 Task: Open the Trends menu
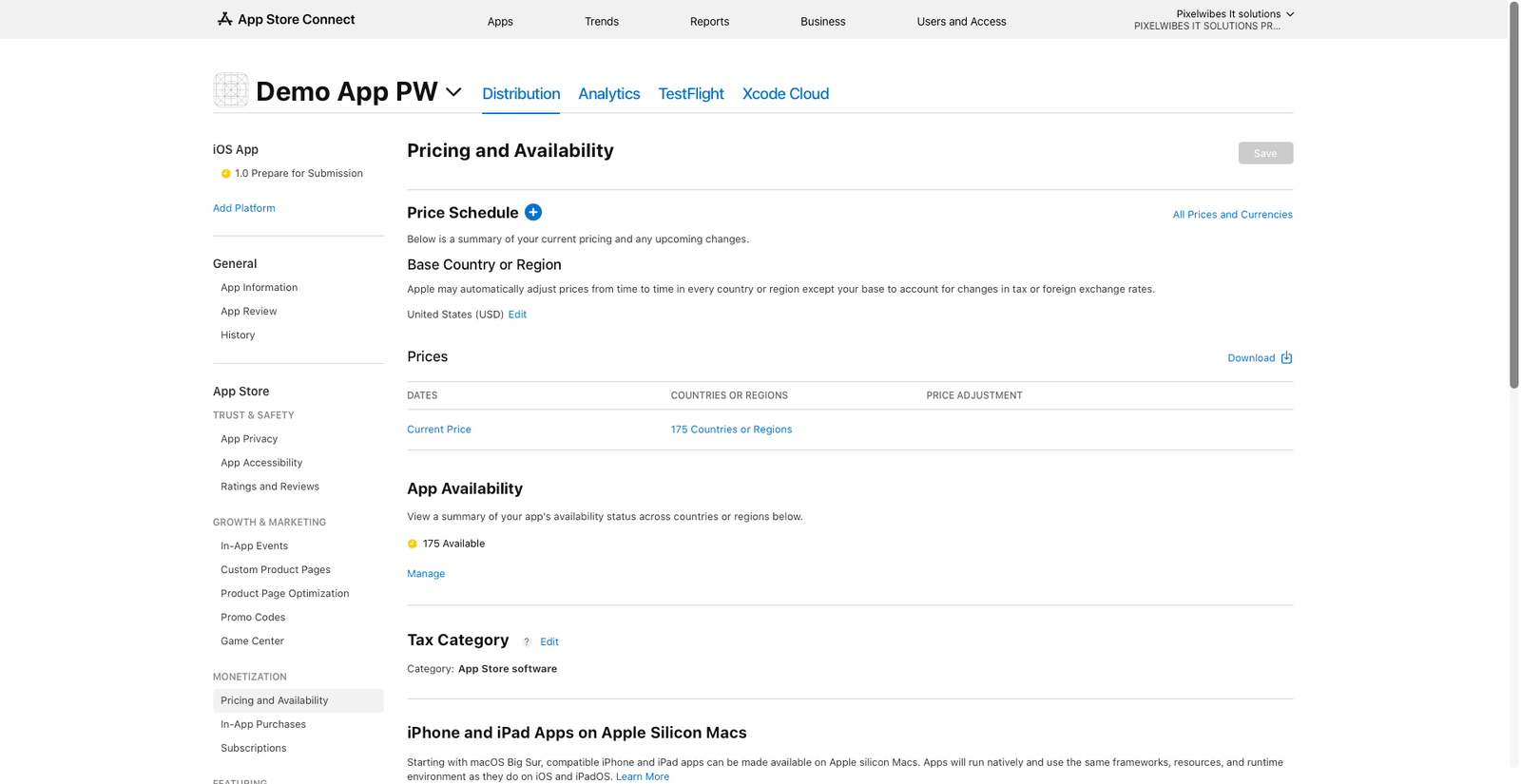point(602,21)
